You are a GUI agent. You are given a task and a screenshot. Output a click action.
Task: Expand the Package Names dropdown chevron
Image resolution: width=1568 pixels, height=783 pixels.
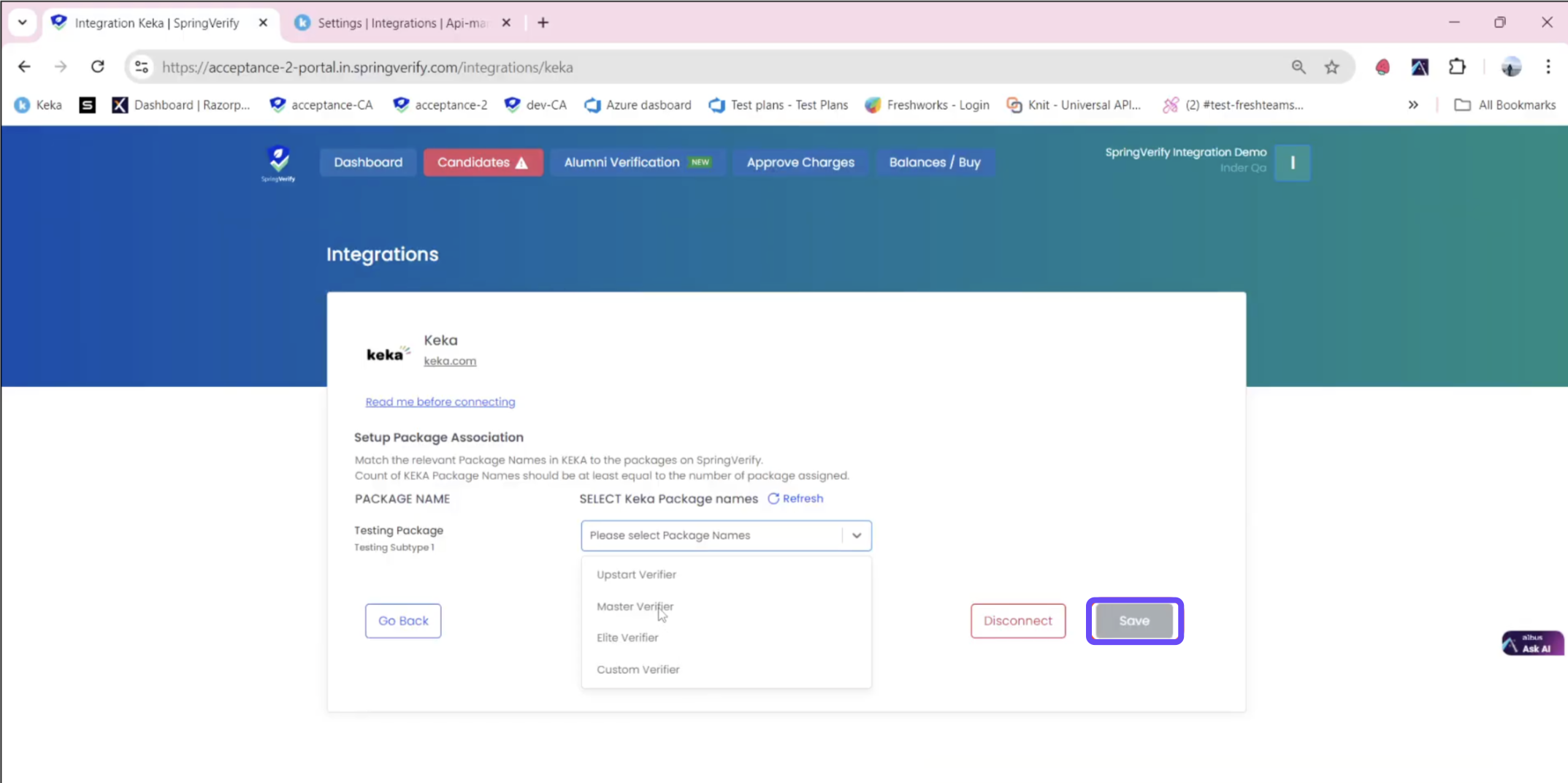point(856,535)
